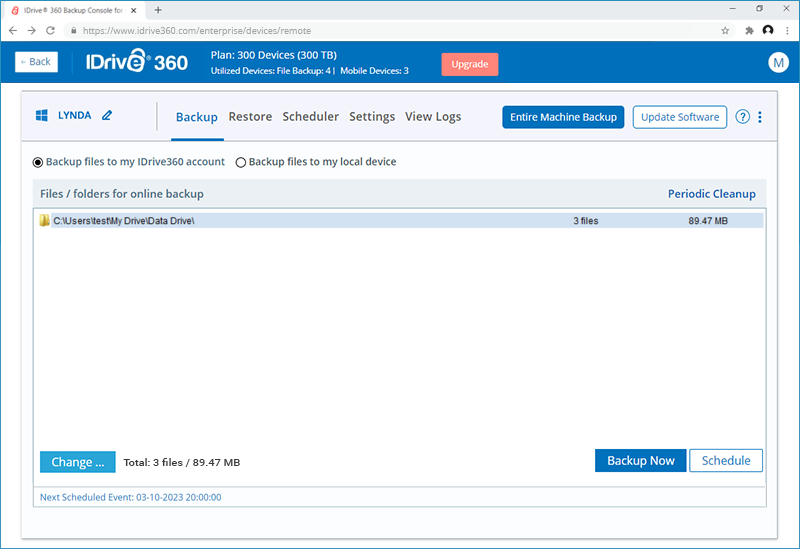Click the Total: 3 files / 89.47 MB text
The width and height of the screenshot is (800, 549).
[x=182, y=462]
